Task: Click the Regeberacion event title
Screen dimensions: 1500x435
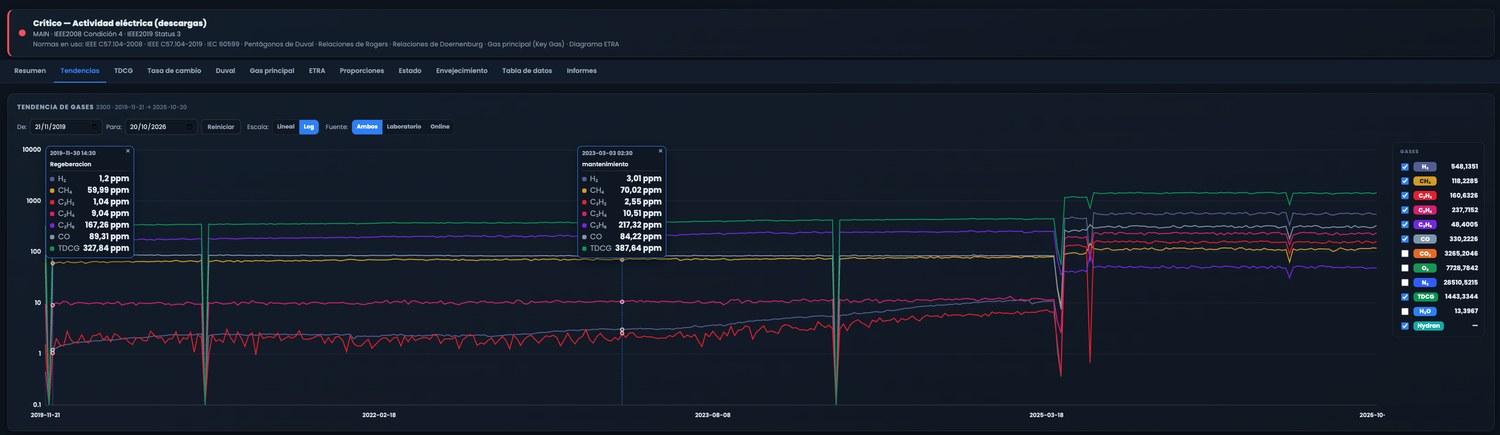Action: [x=71, y=163]
